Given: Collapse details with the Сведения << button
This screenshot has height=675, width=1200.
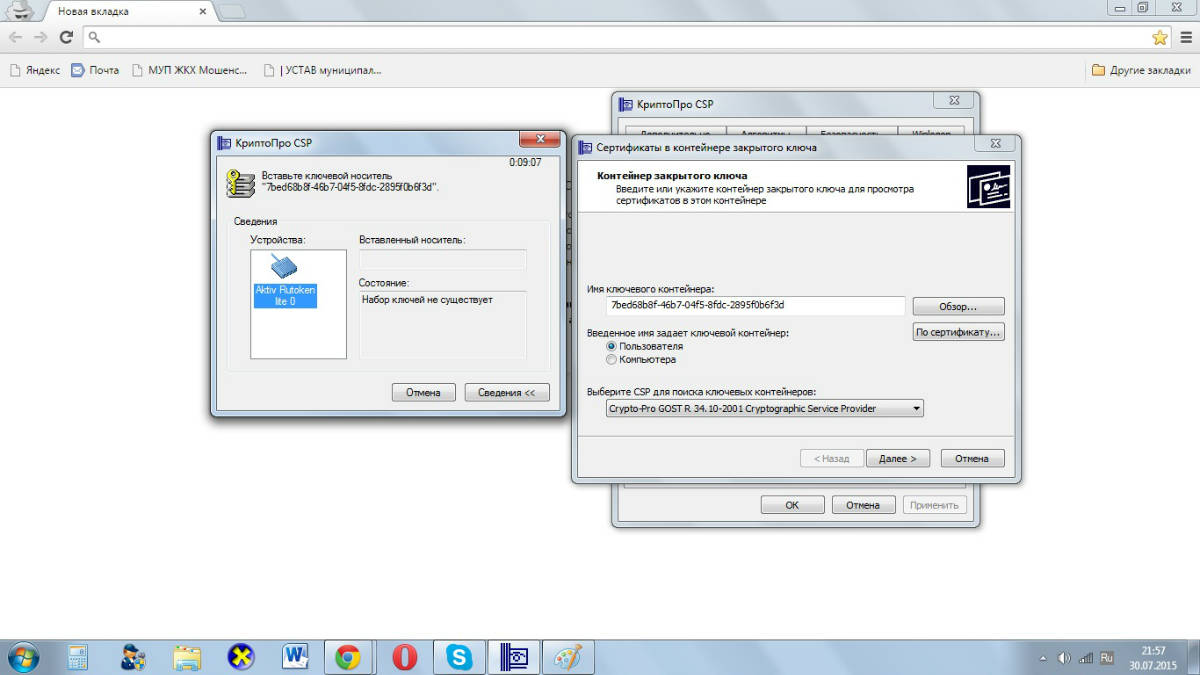Looking at the screenshot, I should pos(507,392).
